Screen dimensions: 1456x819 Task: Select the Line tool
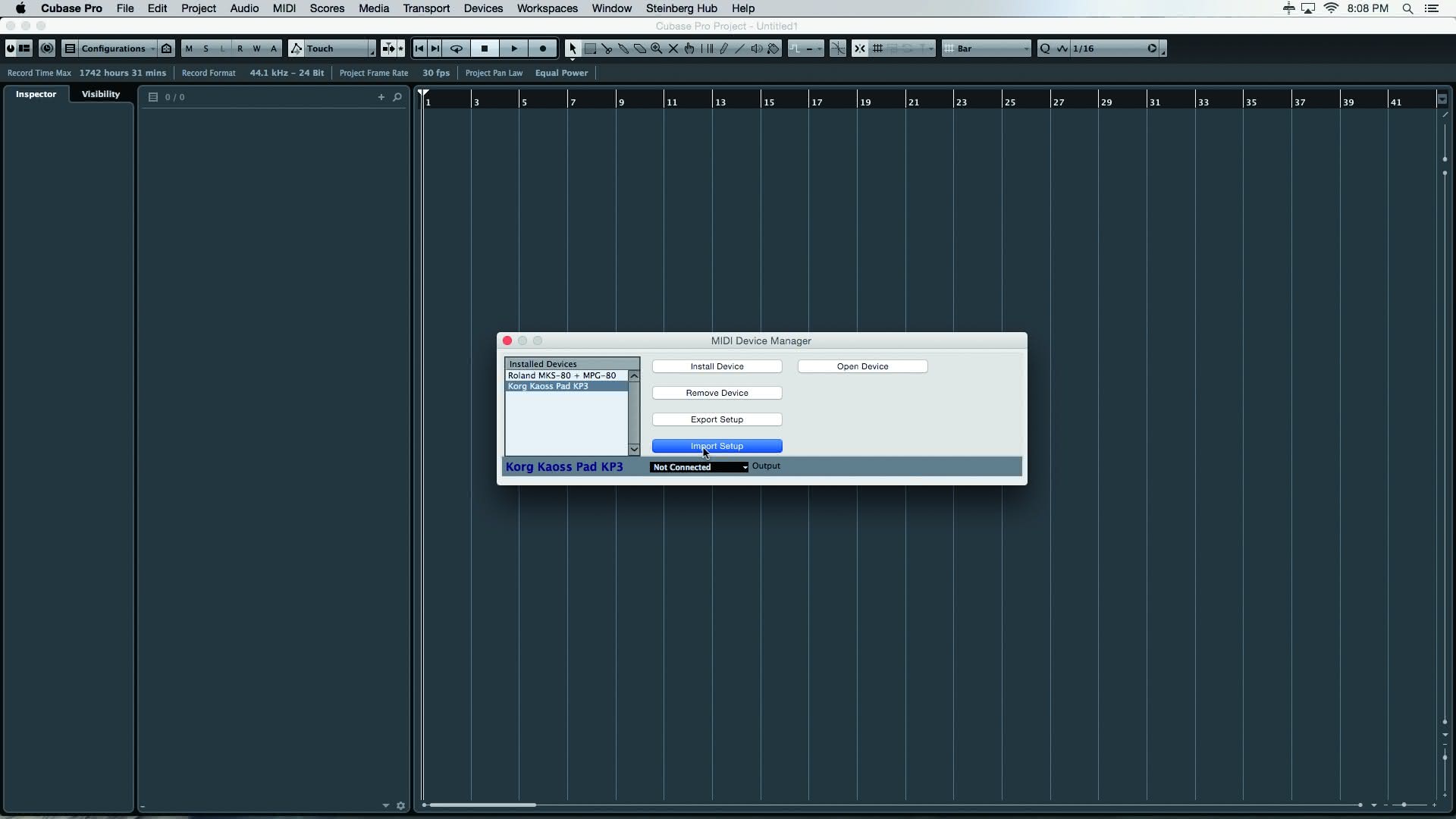[x=740, y=49]
